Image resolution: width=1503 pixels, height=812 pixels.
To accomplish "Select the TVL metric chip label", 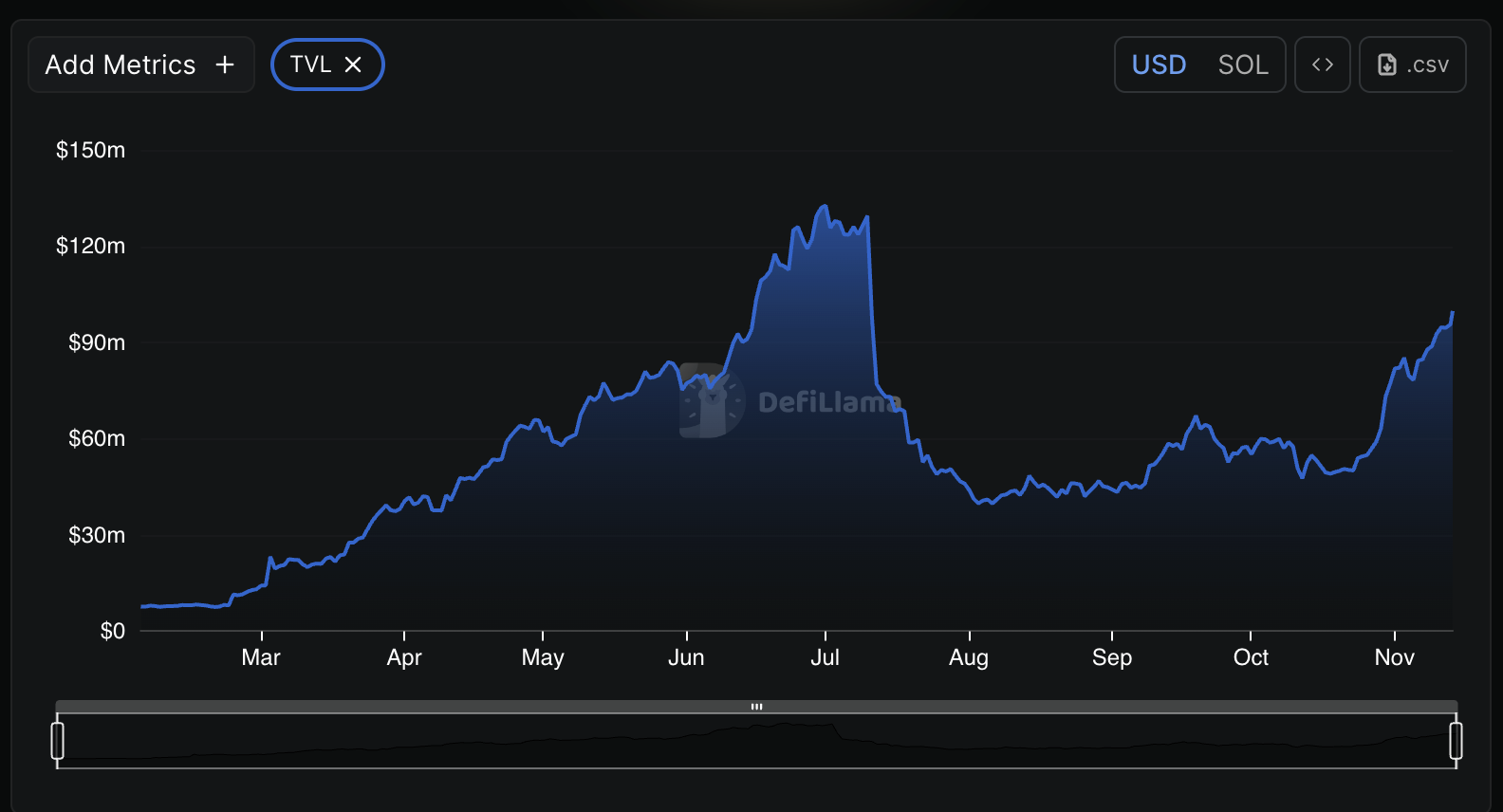I will point(310,65).
